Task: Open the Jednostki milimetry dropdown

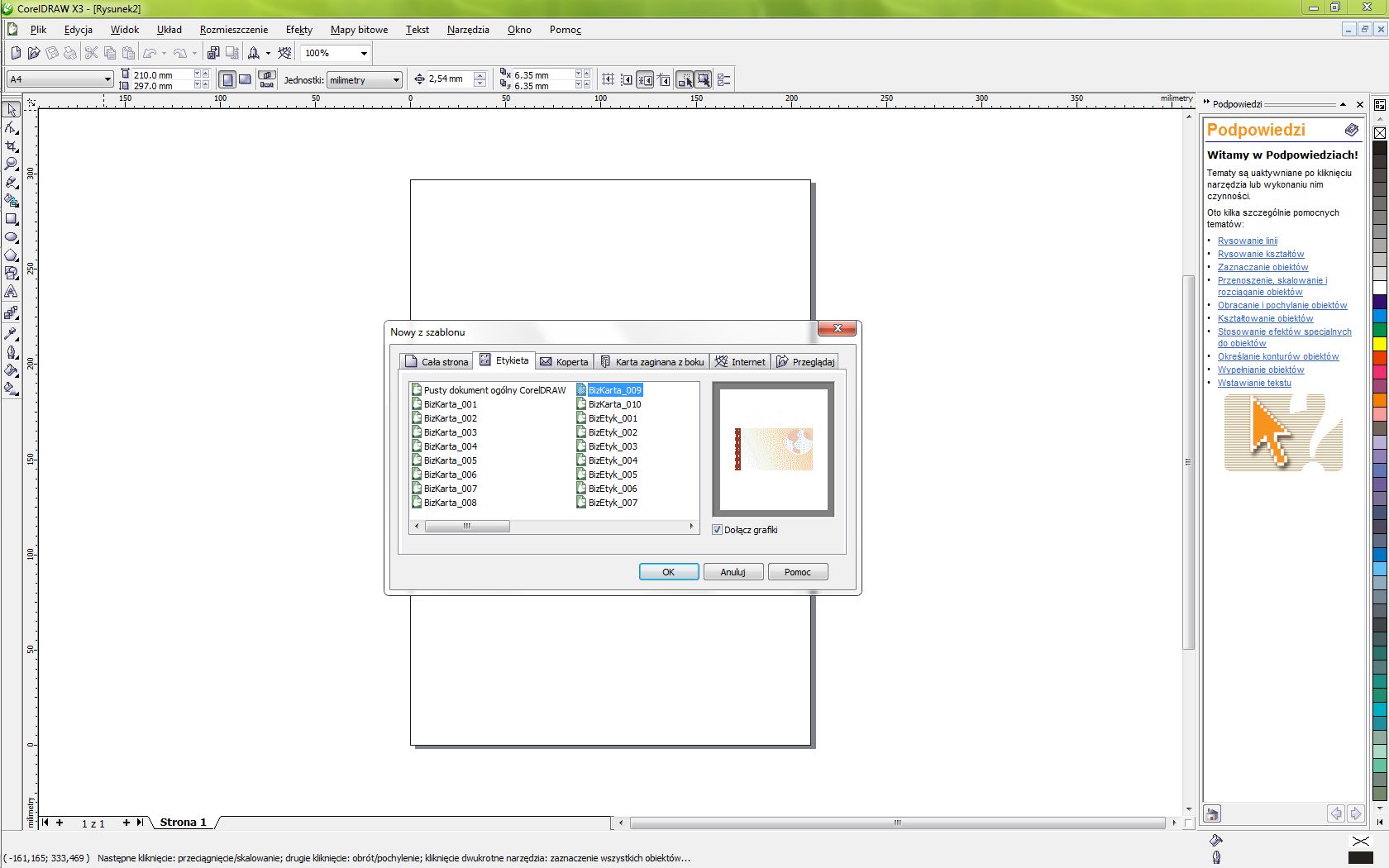Action: [x=396, y=80]
